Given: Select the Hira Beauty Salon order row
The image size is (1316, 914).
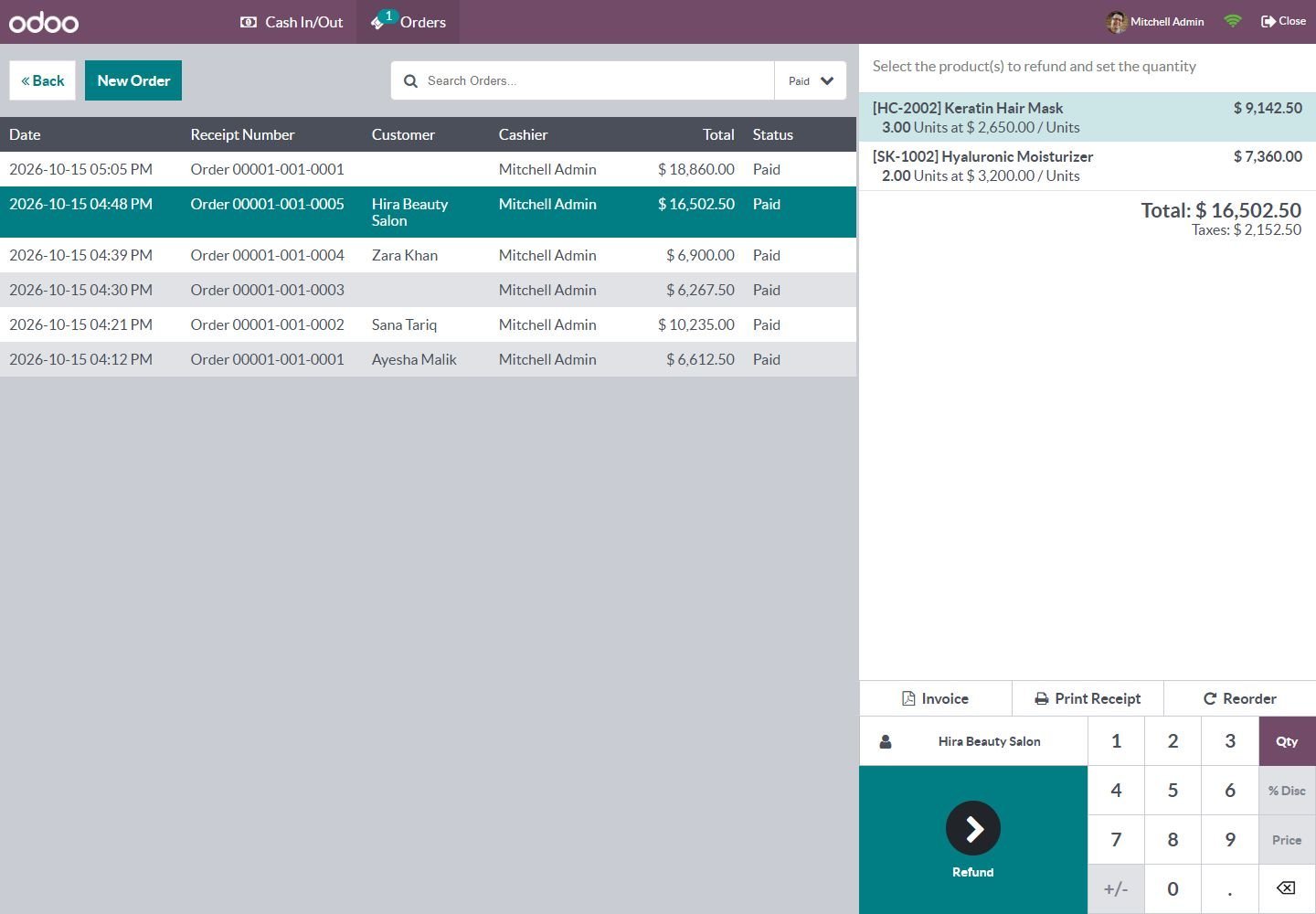Looking at the screenshot, I should 428,212.
